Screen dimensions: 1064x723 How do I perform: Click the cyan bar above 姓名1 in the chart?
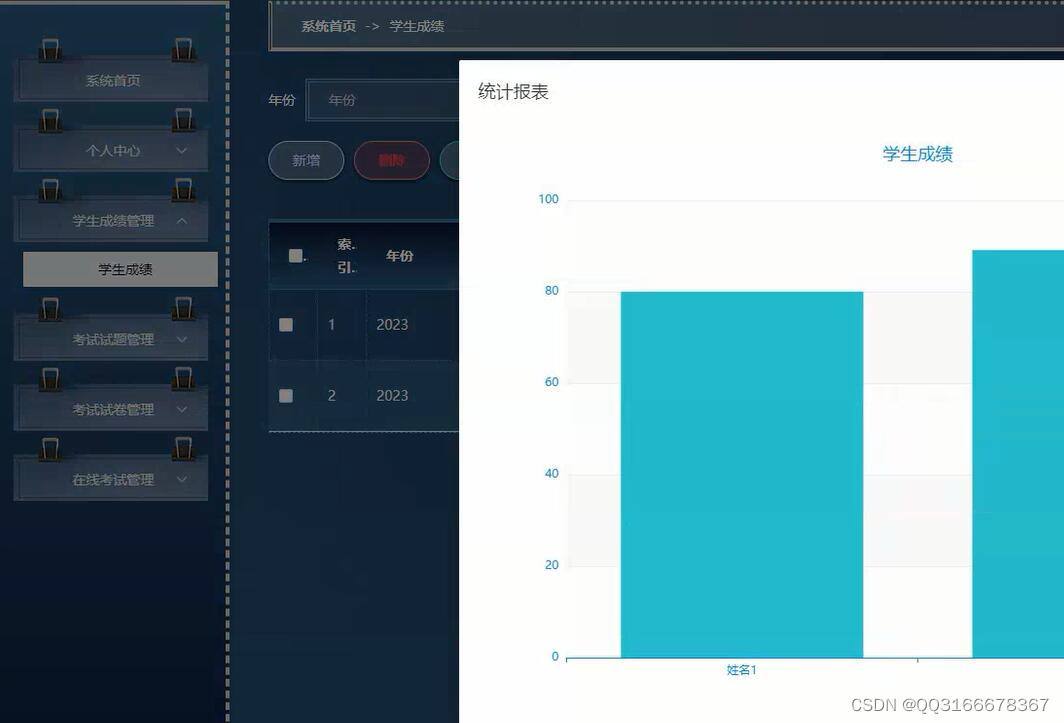coord(741,470)
